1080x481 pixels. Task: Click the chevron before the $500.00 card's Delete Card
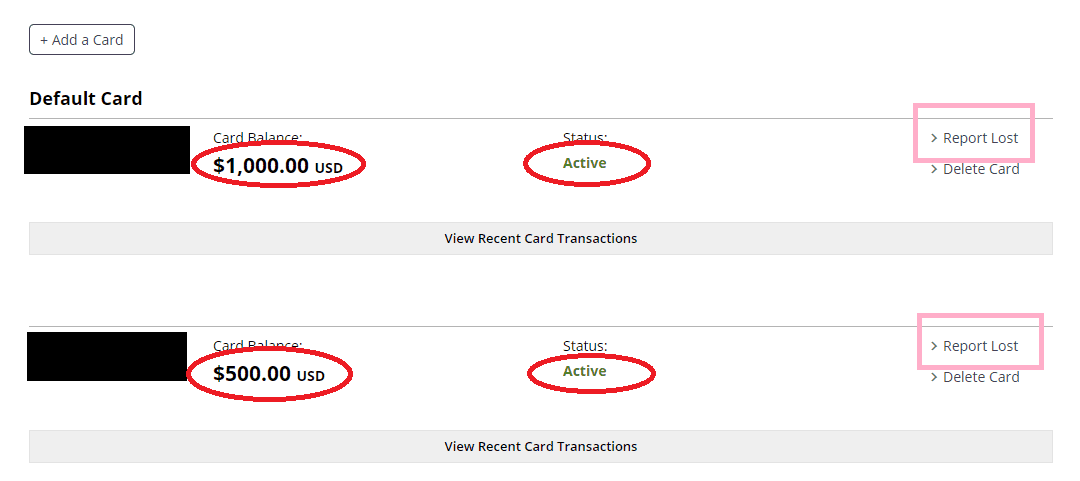(x=934, y=377)
